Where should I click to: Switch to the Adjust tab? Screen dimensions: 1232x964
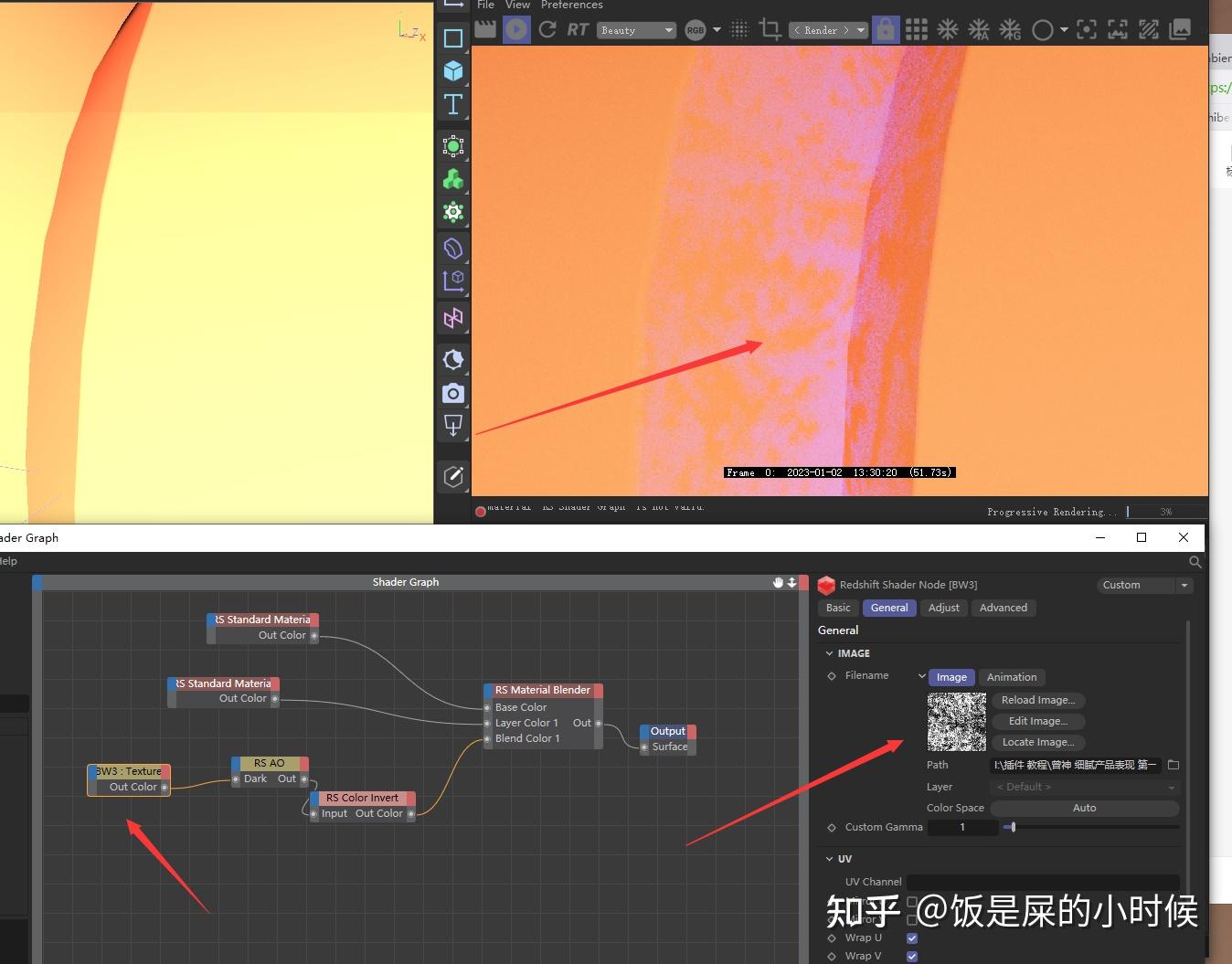(944, 608)
